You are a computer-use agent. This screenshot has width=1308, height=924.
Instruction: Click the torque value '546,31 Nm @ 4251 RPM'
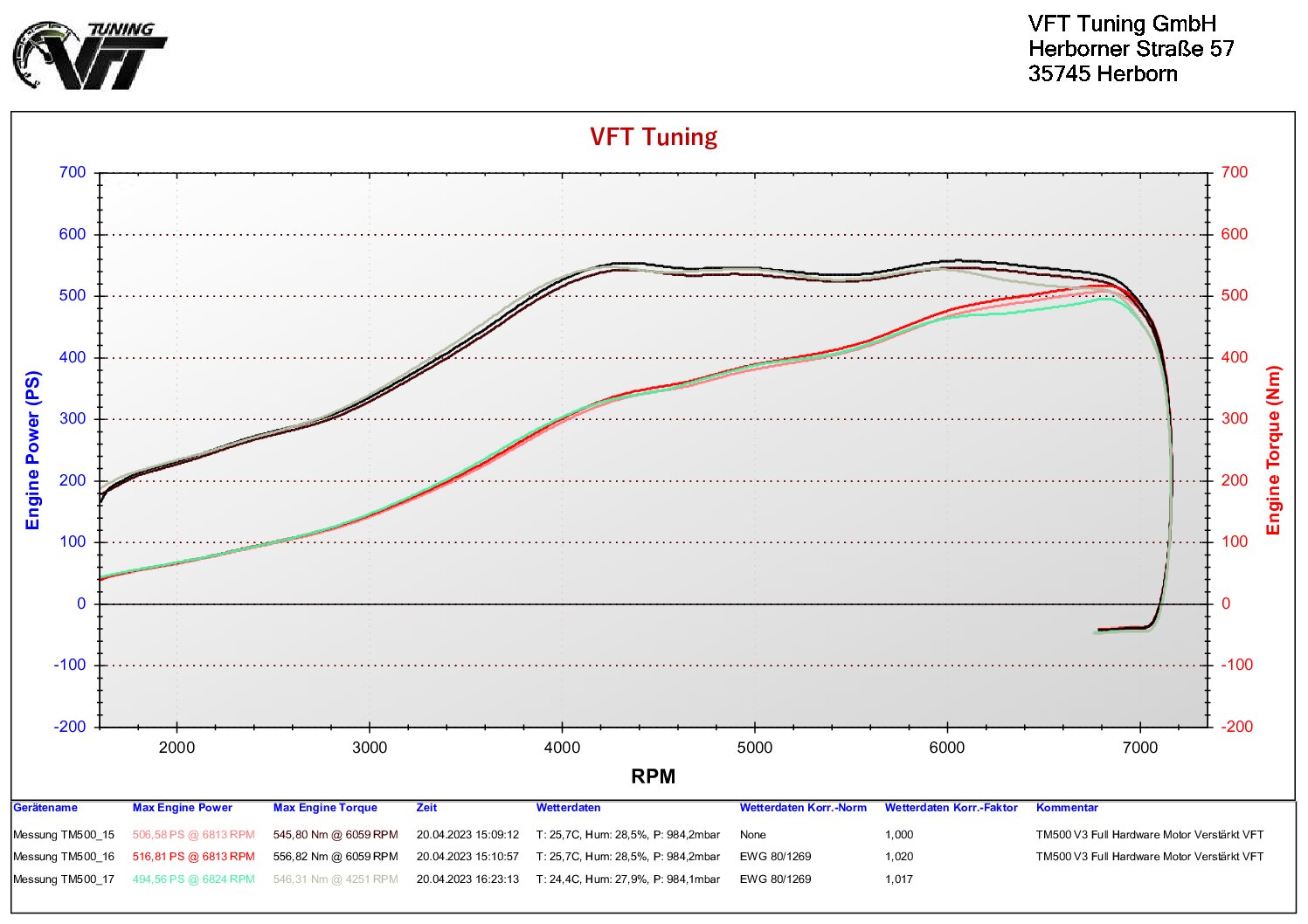click(336, 879)
